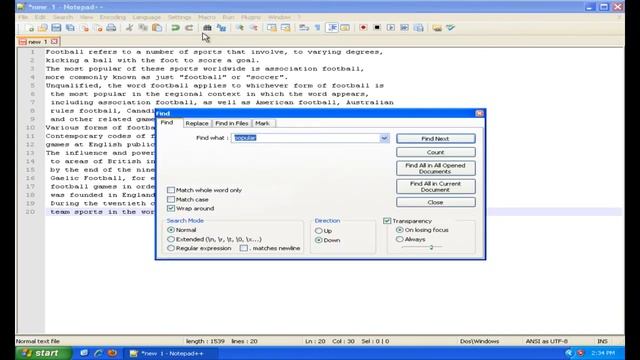Click the Find Next button
This screenshot has height=360, width=640.
pyautogui.click(x=436, y=139)
